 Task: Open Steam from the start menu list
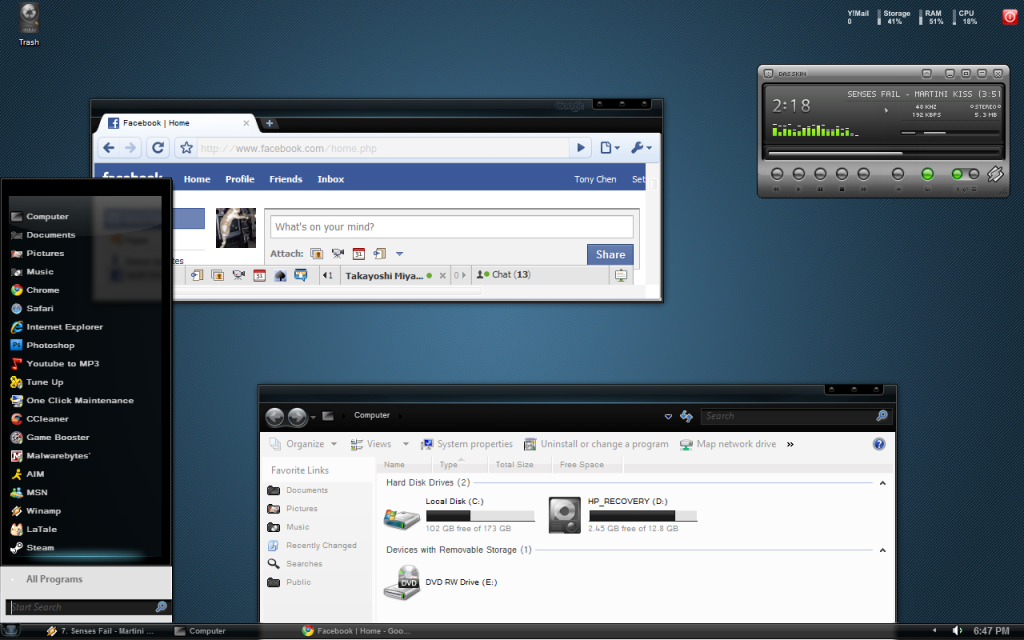pyautogui.click(x=40, y=548)
